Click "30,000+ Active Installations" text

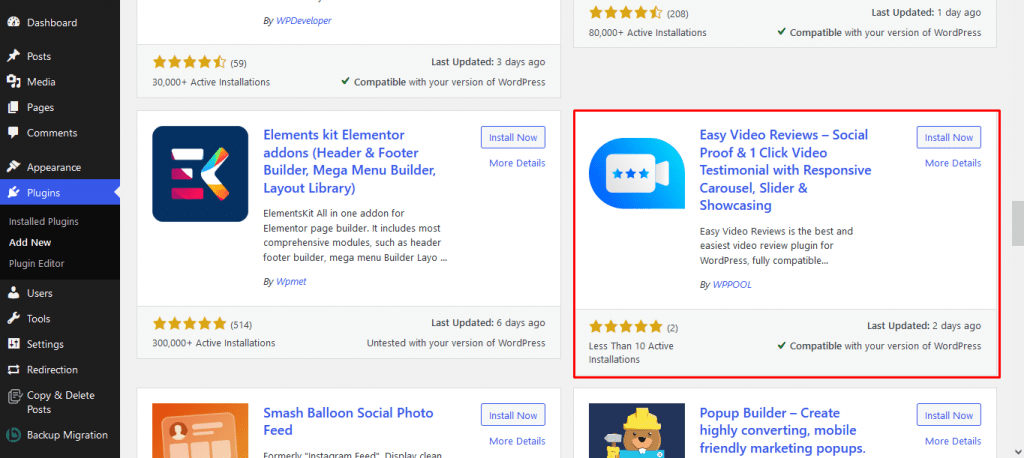click(x=212, y=82)
